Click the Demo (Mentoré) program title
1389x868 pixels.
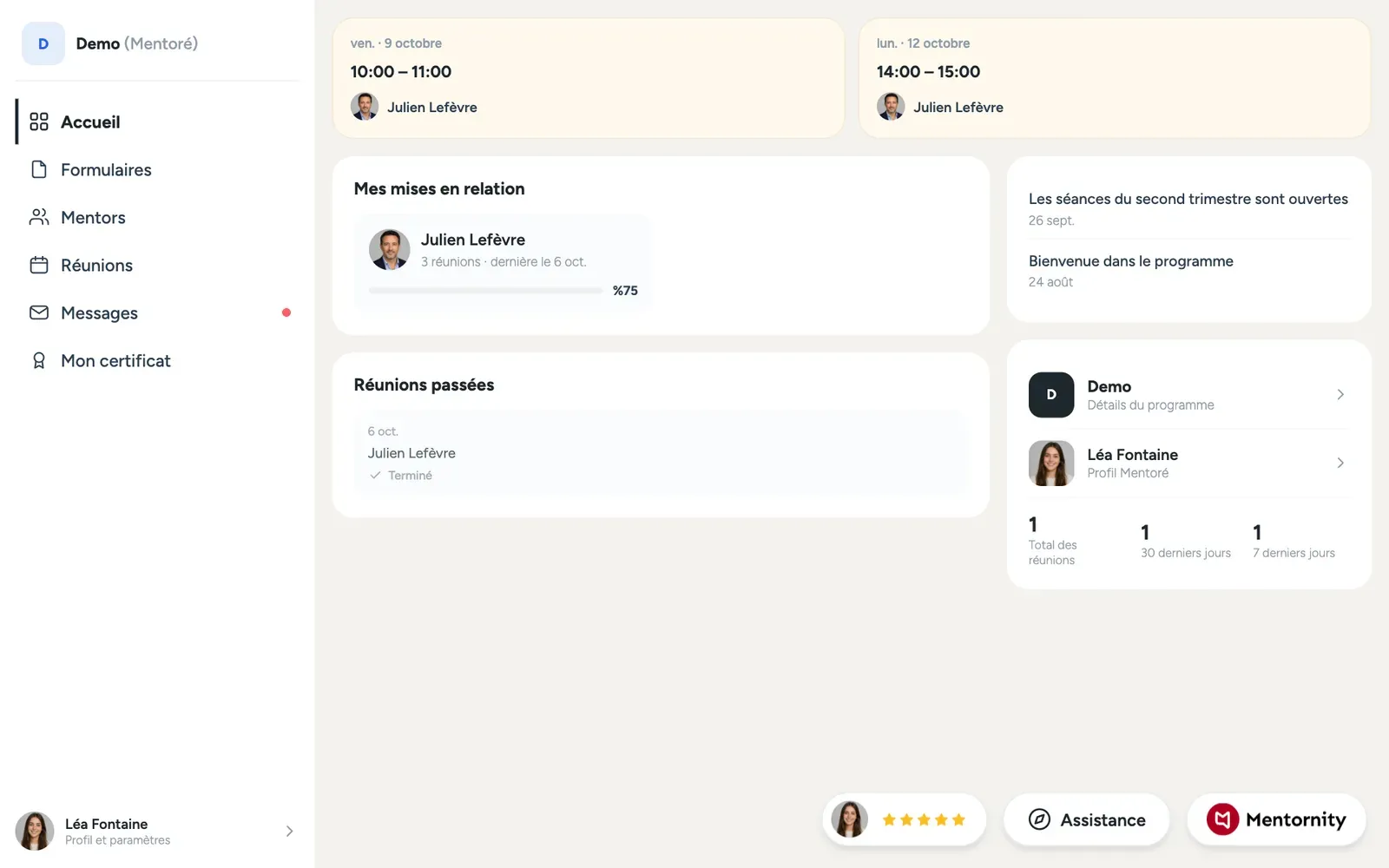pyautogui.click(x=136, y=43)
